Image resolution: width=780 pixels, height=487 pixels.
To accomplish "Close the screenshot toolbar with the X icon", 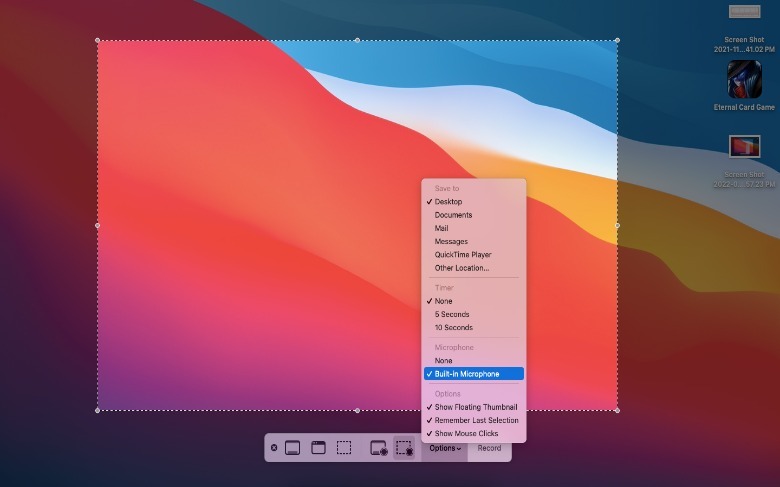I will (274, 448).
